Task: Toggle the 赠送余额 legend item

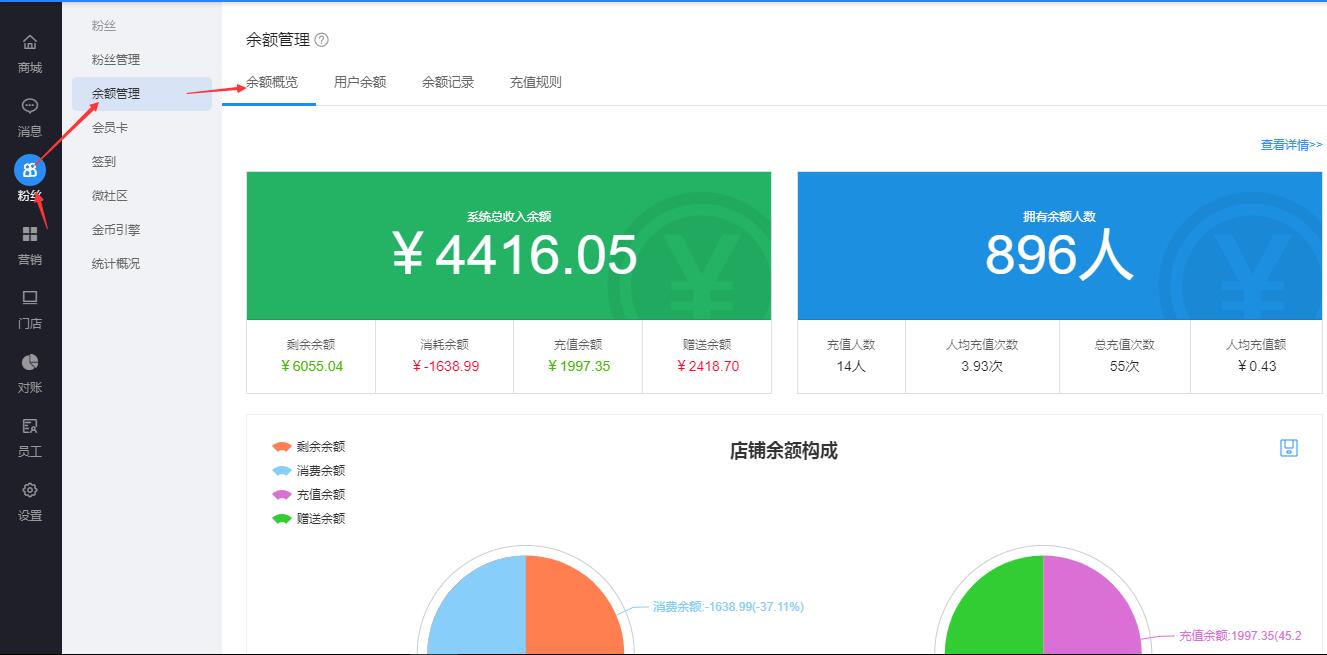Action: (308, 519)
